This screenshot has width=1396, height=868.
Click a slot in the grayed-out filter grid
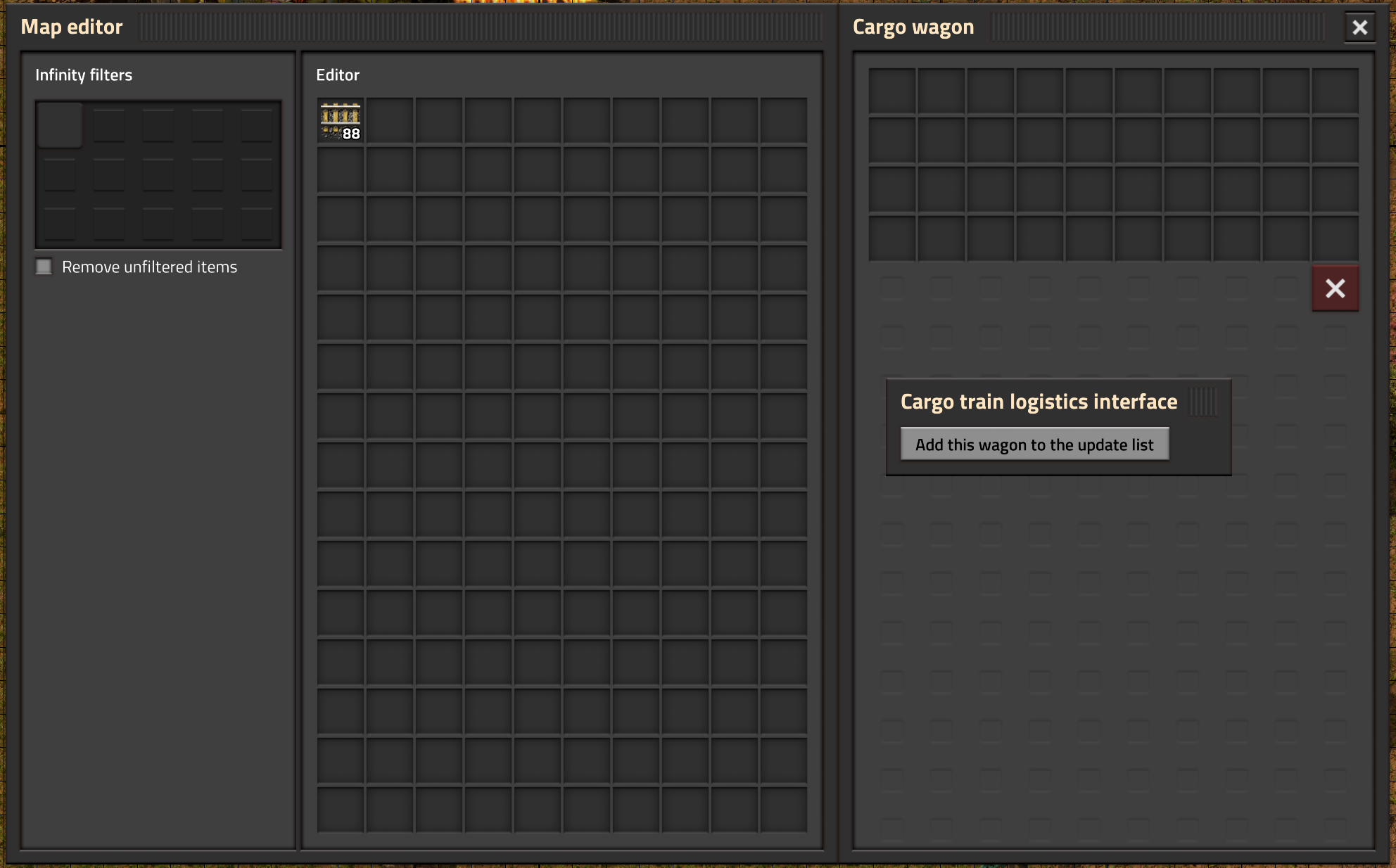pos(892,288)
